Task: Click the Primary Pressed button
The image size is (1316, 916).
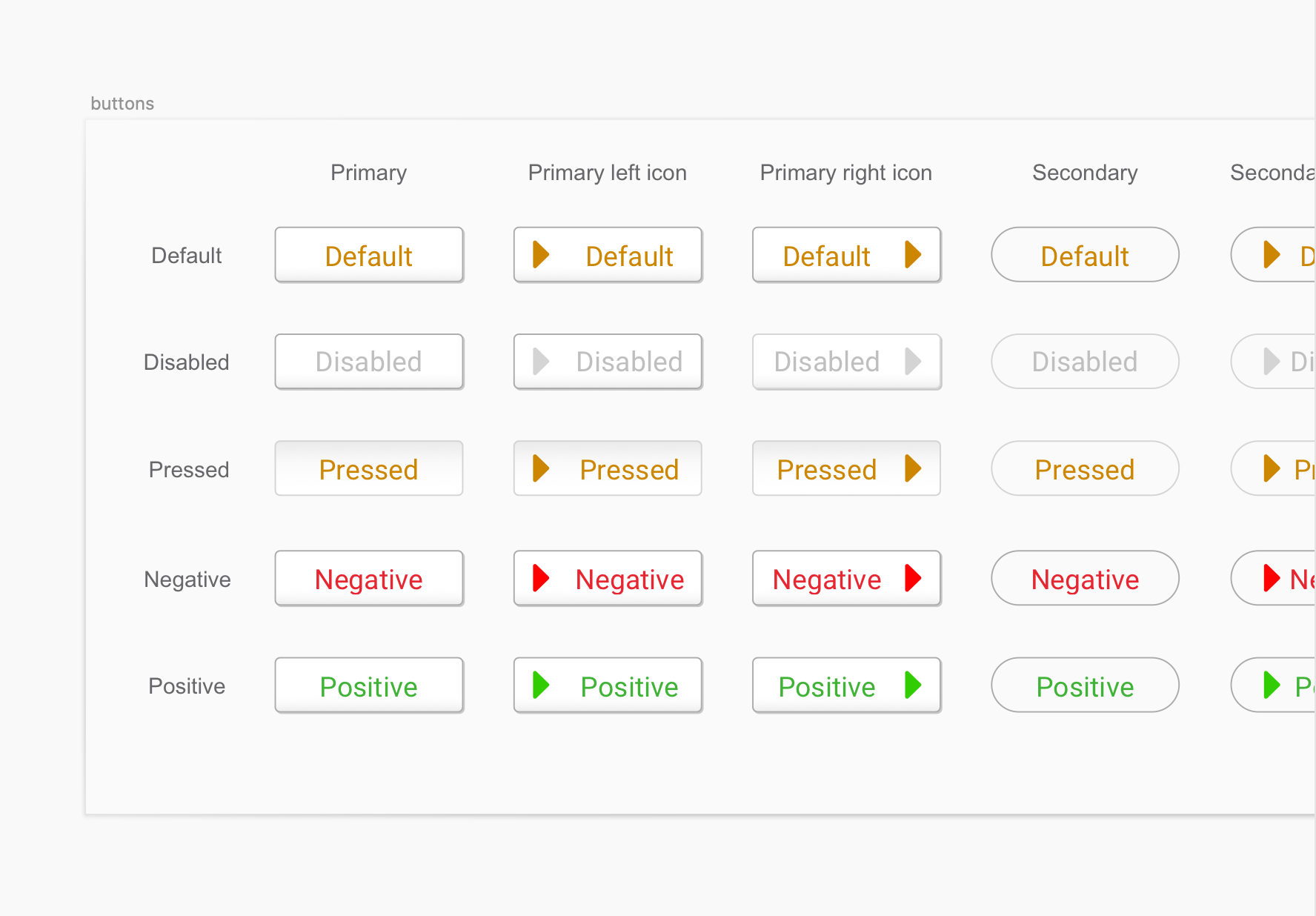Action: (369, 468)
